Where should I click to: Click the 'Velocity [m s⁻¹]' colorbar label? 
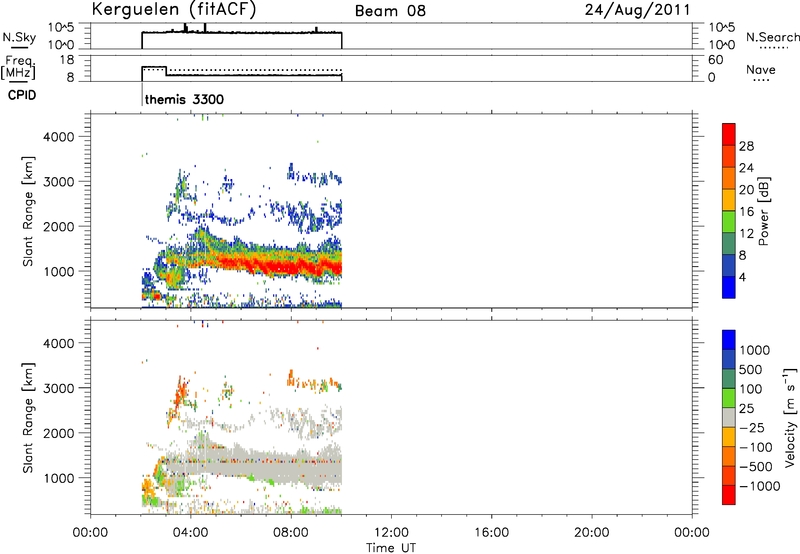coord(790,417)
